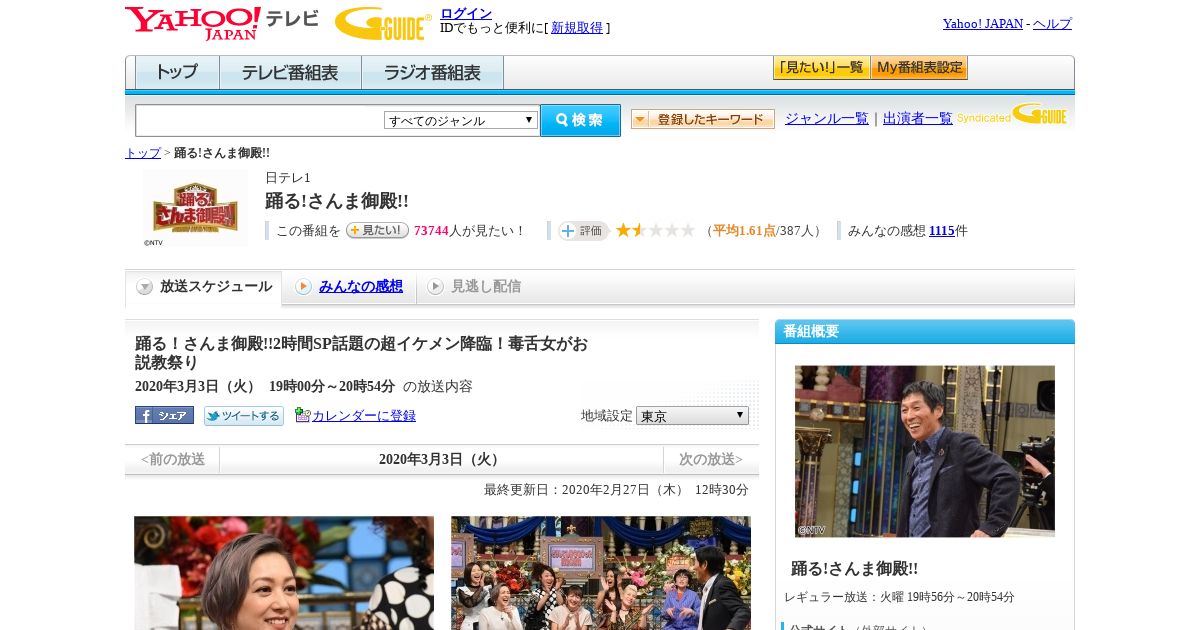Click the Syndicated G-GUIDE logo by search bar

tap(1012, 115)
